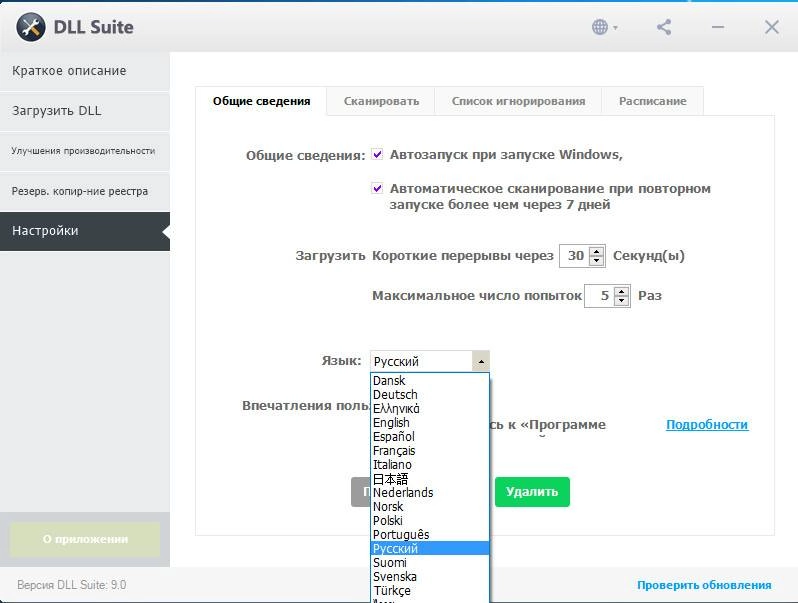The width and height of the screenshot is (798, 603).
Task: Close the DLL Suite window
Action: [772, 27]
